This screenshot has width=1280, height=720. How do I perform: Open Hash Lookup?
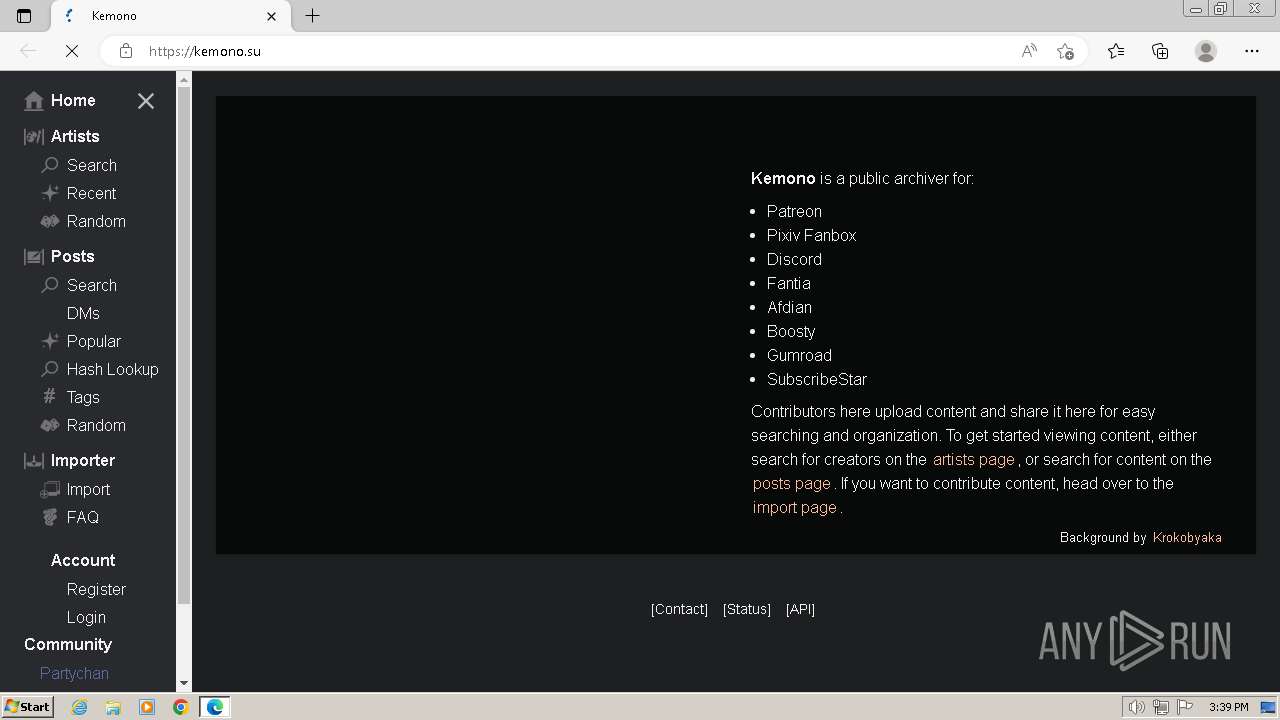pos(113,369)
